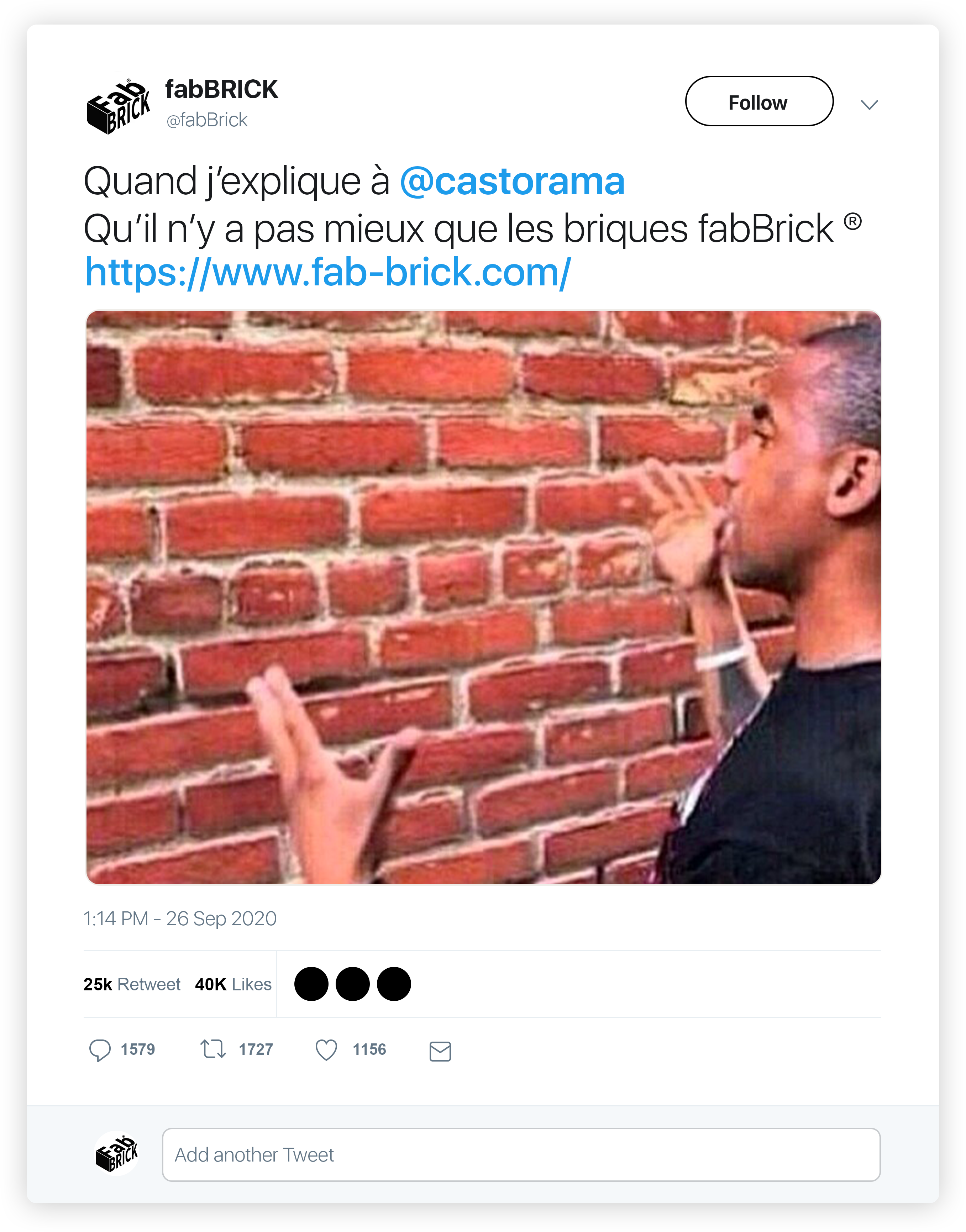Click middle black liker avatar circle
966x1232 pixels.
352,984
